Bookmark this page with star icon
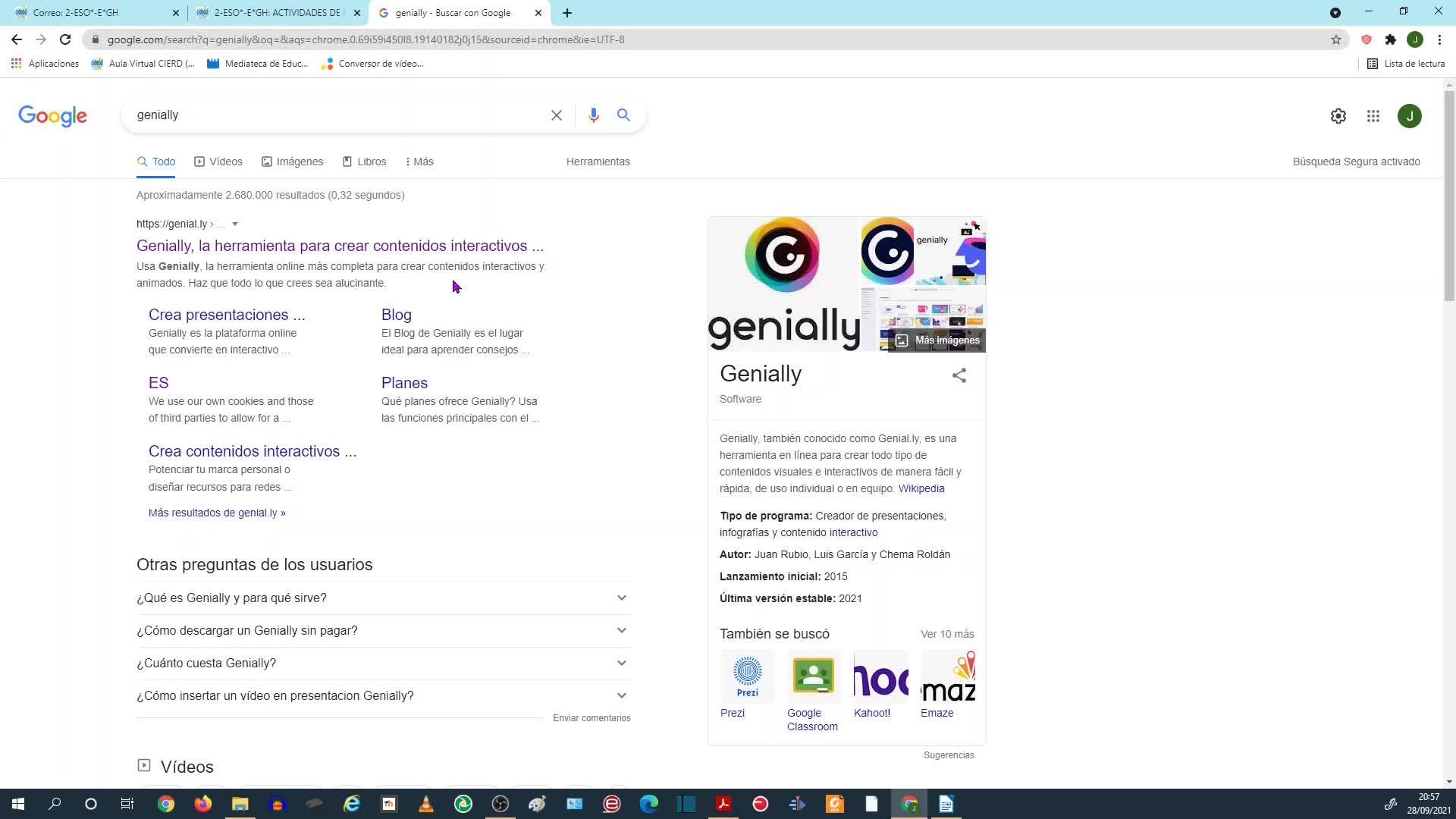Viewport: 1456px width, 819px height. (1335, 39)
